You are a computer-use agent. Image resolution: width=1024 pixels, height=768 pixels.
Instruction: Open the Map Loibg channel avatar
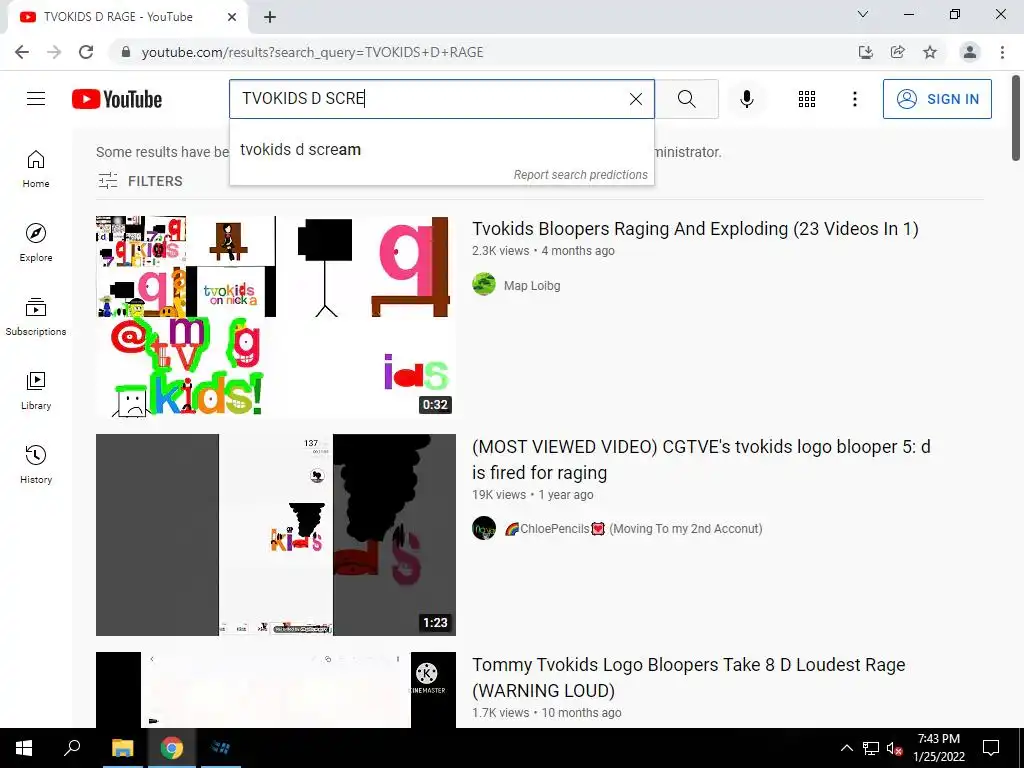point(484,285)
